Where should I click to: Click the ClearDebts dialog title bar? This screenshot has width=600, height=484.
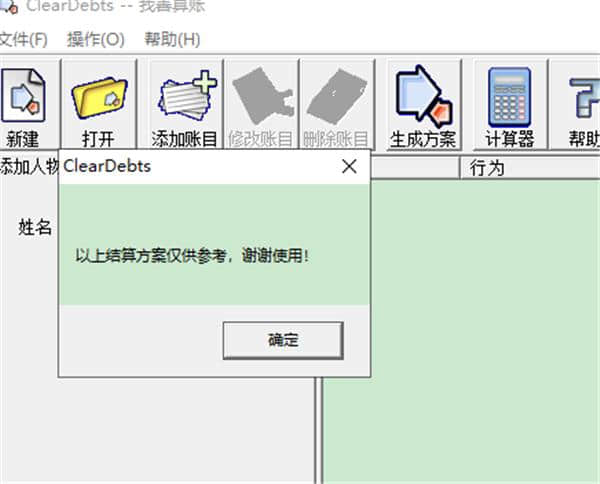[199, 167]
